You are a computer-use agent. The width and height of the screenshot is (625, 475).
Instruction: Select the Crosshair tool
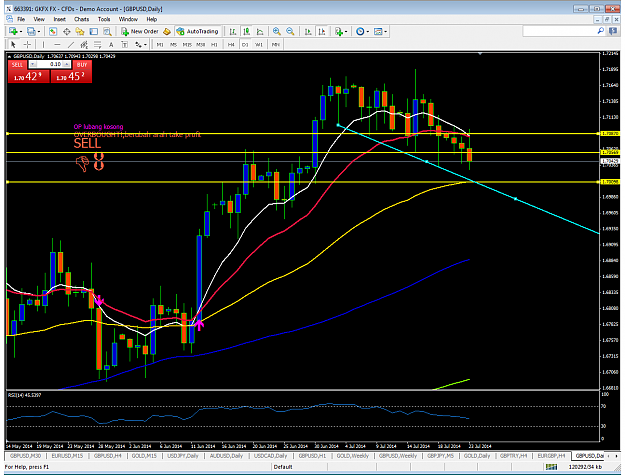click(x=27, y=45)
